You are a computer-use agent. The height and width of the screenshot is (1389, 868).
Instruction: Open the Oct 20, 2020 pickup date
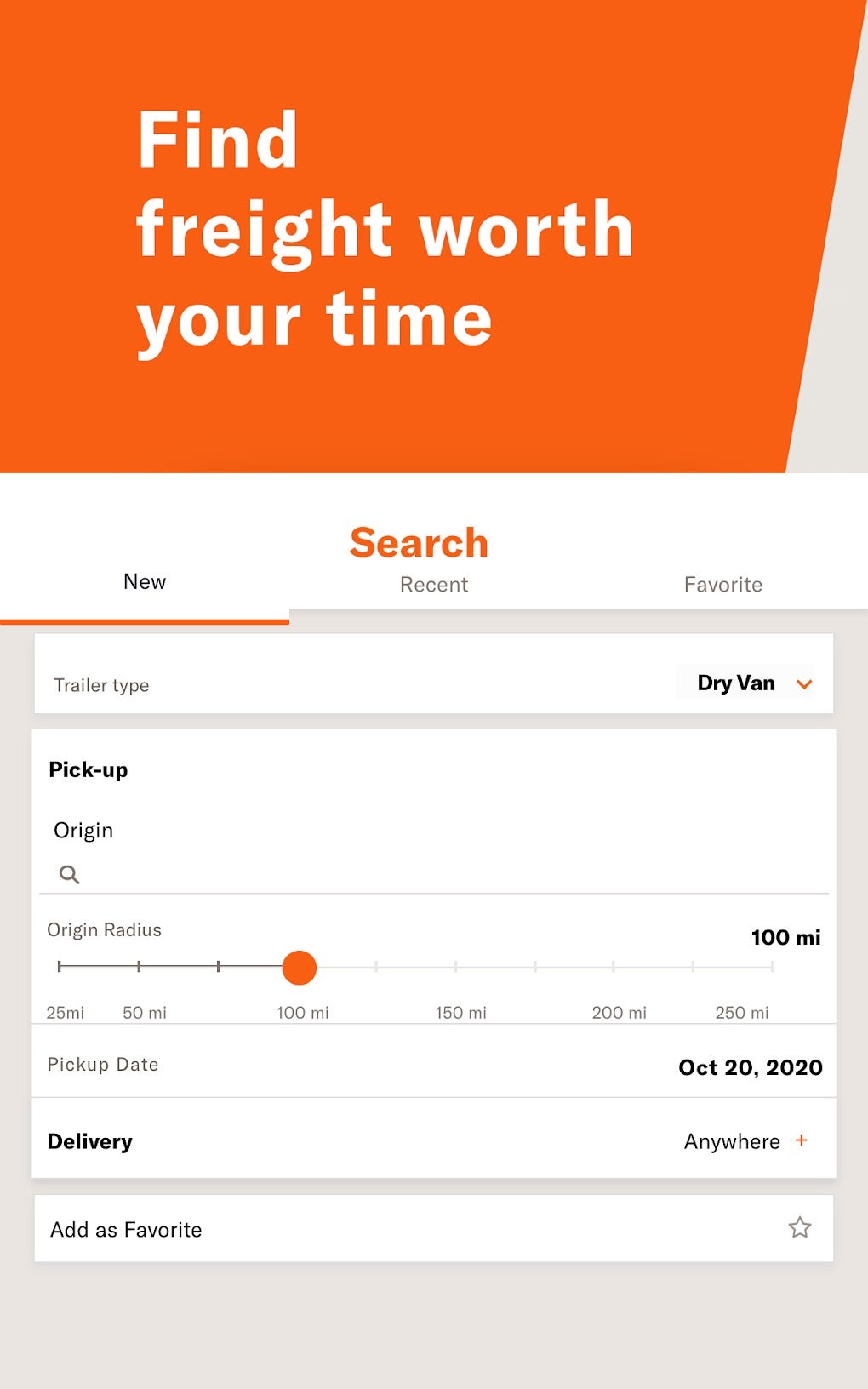pyautogui.click(x=750, y=1067)
